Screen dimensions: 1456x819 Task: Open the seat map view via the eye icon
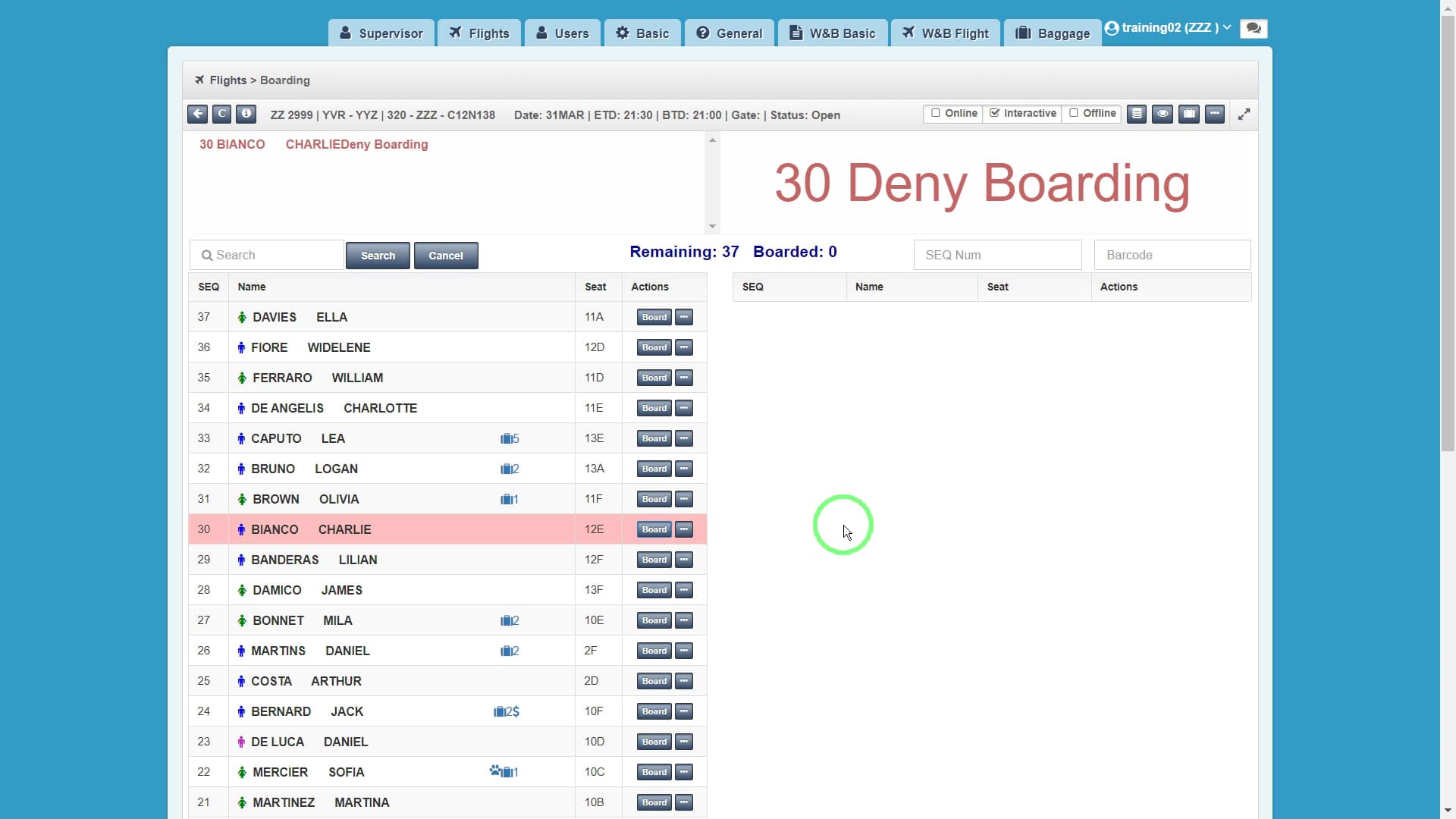click(x=1163, y=114)
